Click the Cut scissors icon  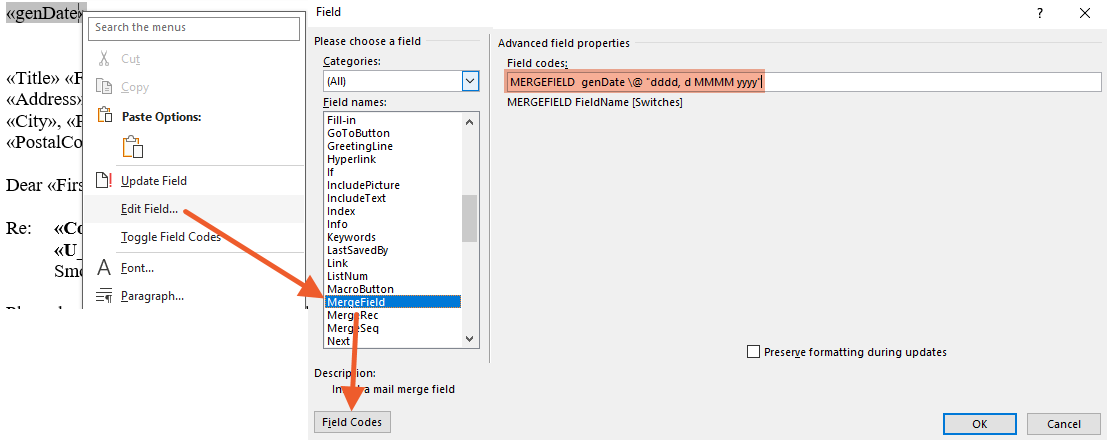(103, 59)
